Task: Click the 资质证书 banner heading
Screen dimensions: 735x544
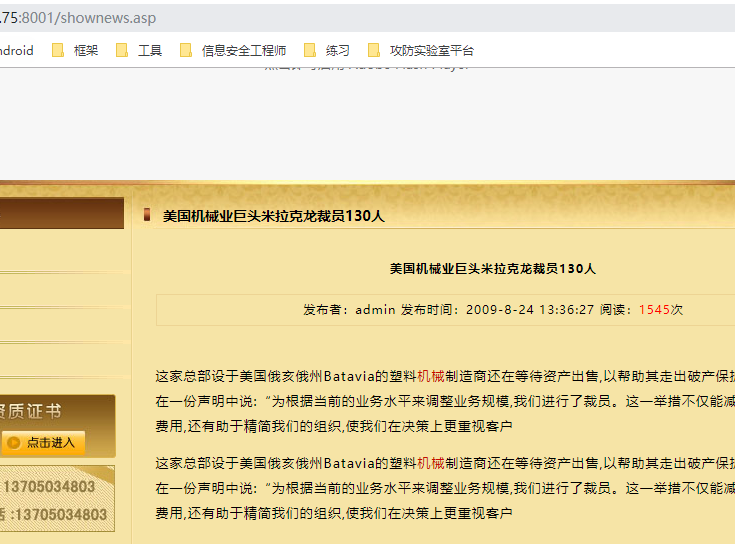Action: tap(30, 411)
